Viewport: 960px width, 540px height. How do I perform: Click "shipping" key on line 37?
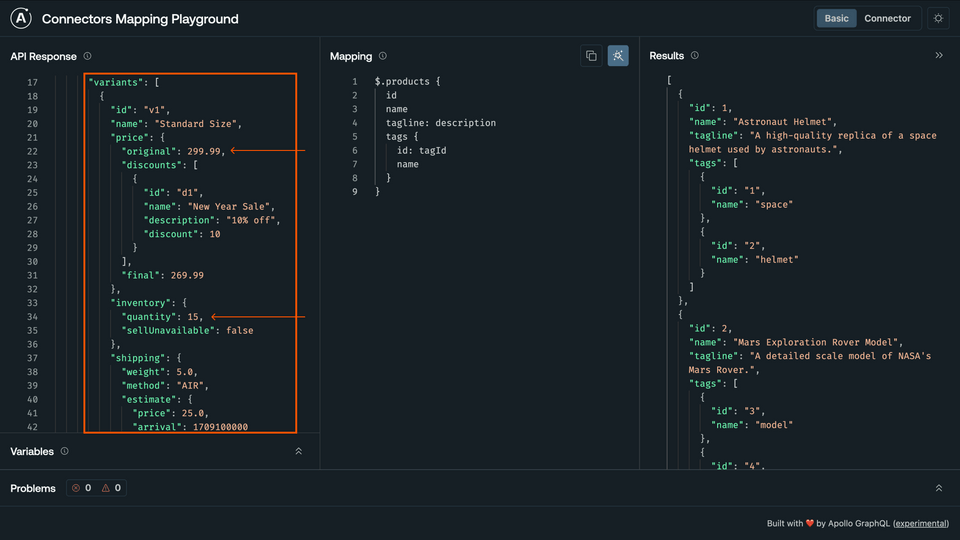pos(138,358)
